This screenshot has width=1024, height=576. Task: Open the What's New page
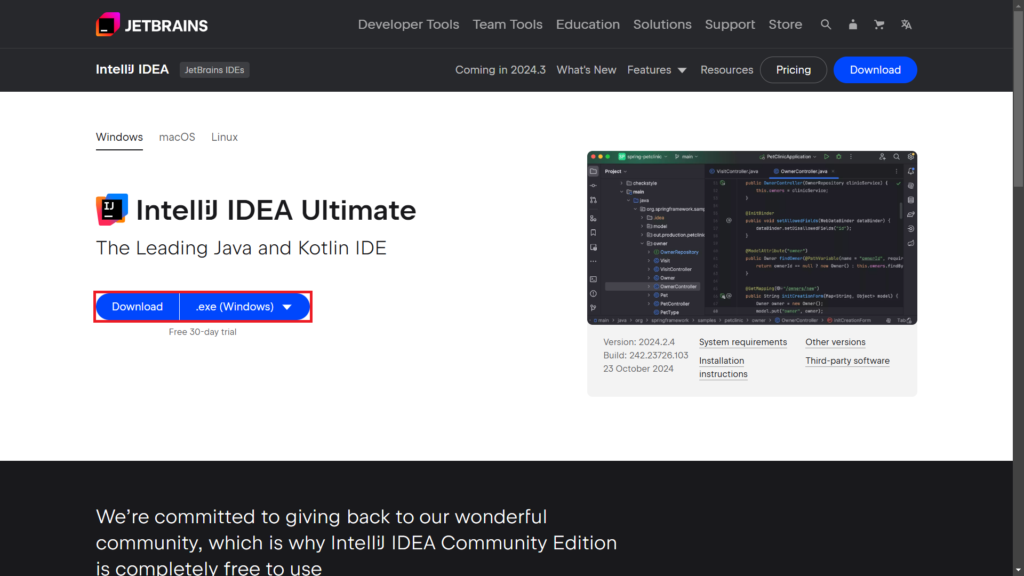(x=586, y=70)
